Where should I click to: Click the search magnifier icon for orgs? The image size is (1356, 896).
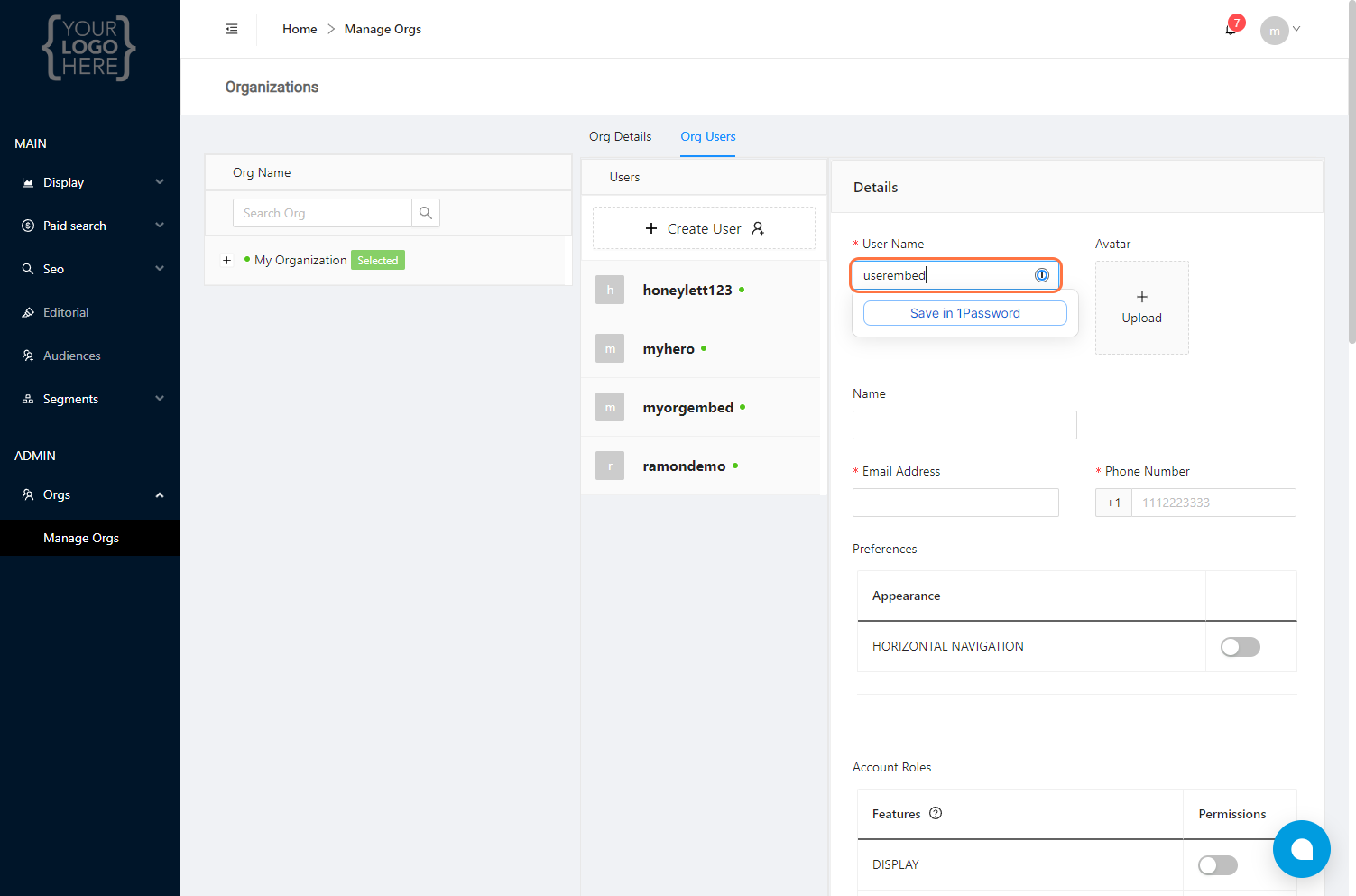(x=426, y=213)
